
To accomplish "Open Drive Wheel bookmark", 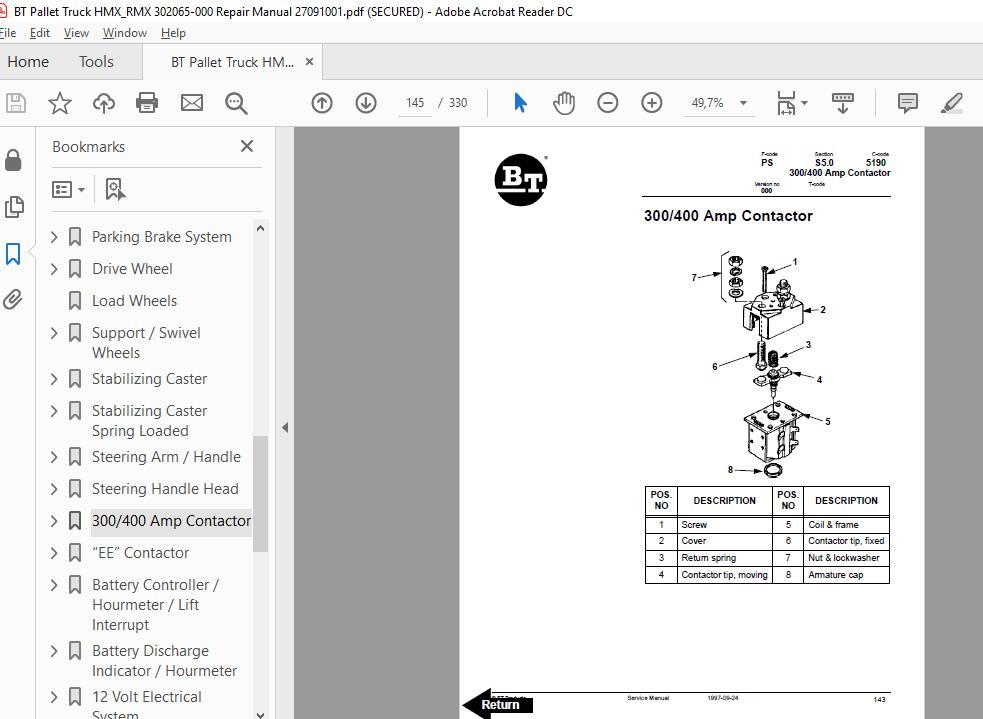I will (132, 269).
